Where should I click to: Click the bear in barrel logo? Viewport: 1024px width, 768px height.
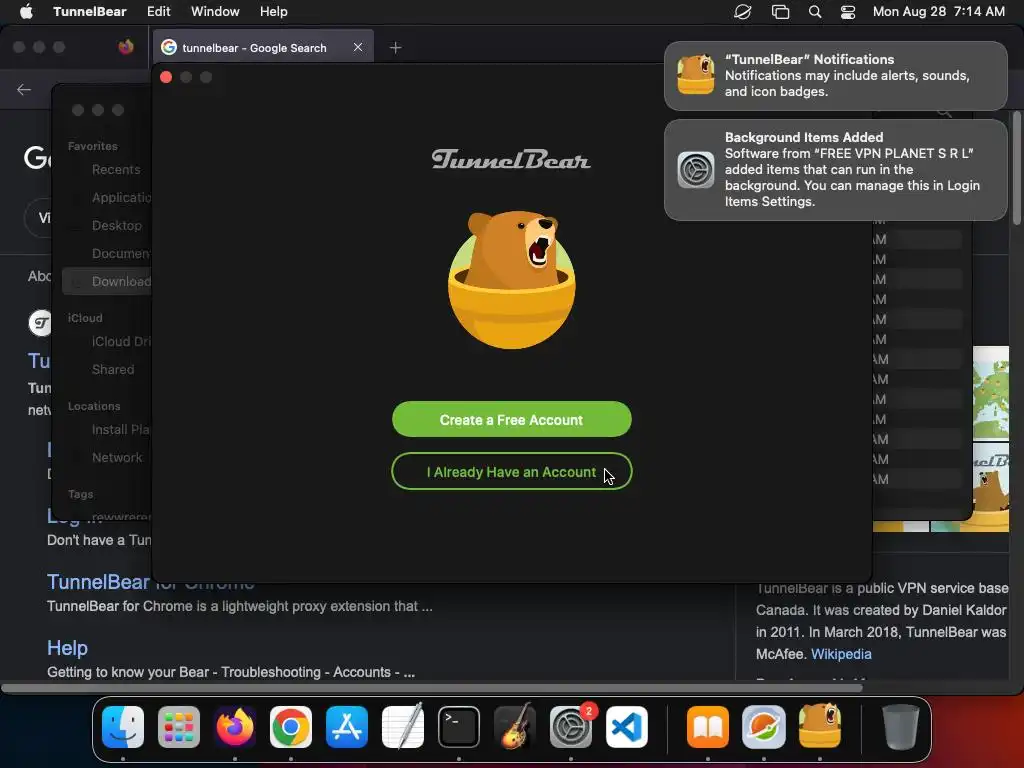coord(511,279)
